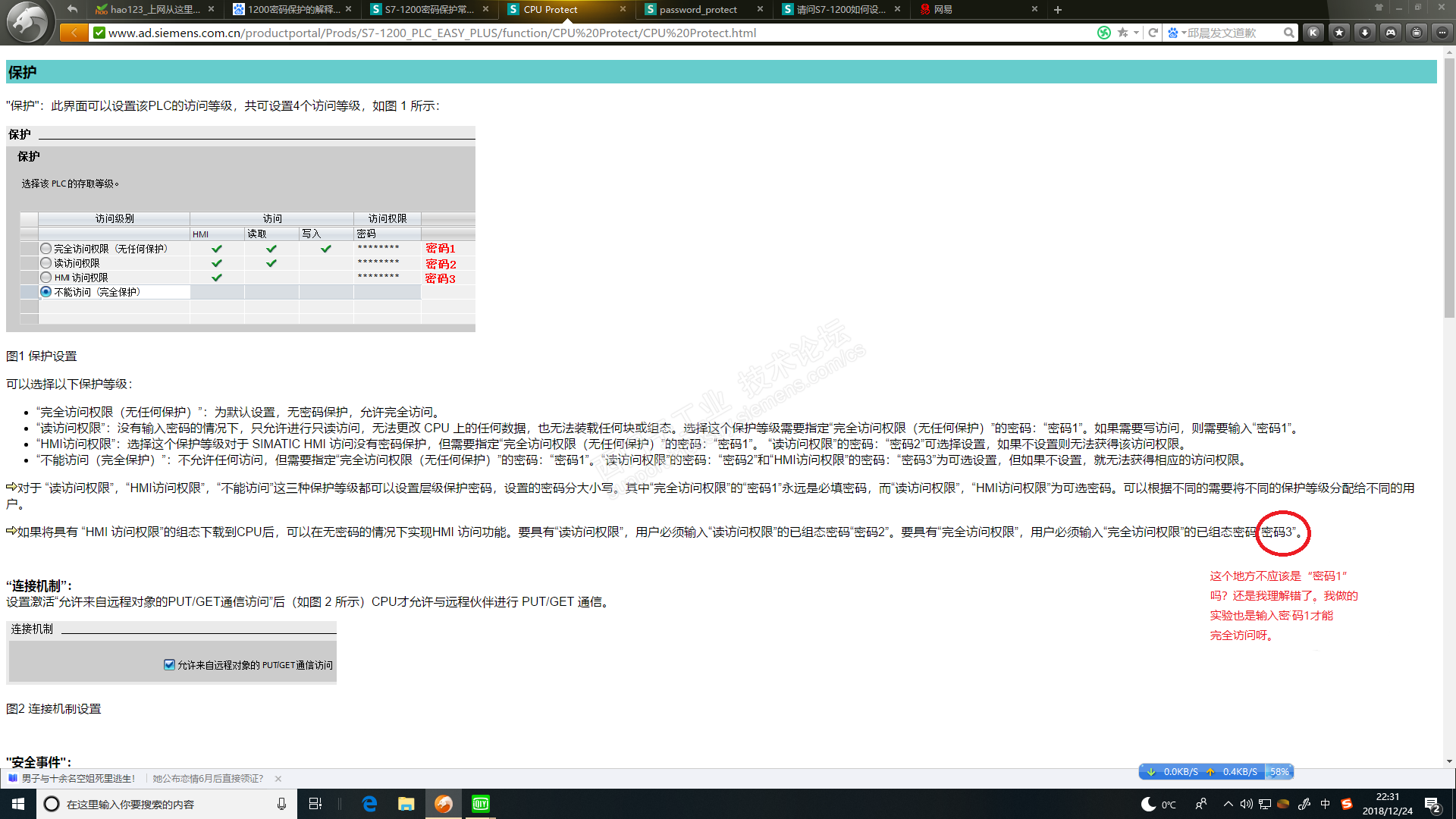Select the 完全访问权限 radio button

click(46, 249)
